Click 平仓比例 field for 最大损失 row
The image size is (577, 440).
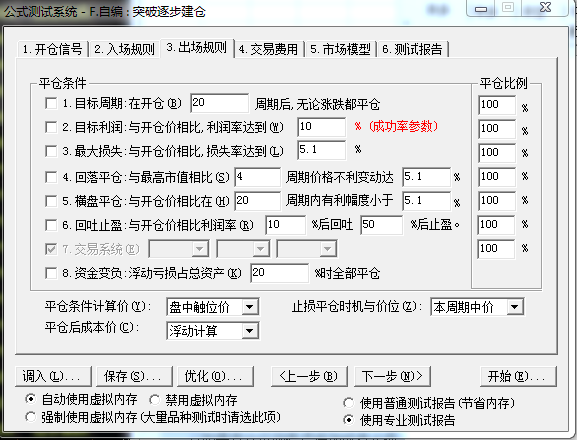497,153
